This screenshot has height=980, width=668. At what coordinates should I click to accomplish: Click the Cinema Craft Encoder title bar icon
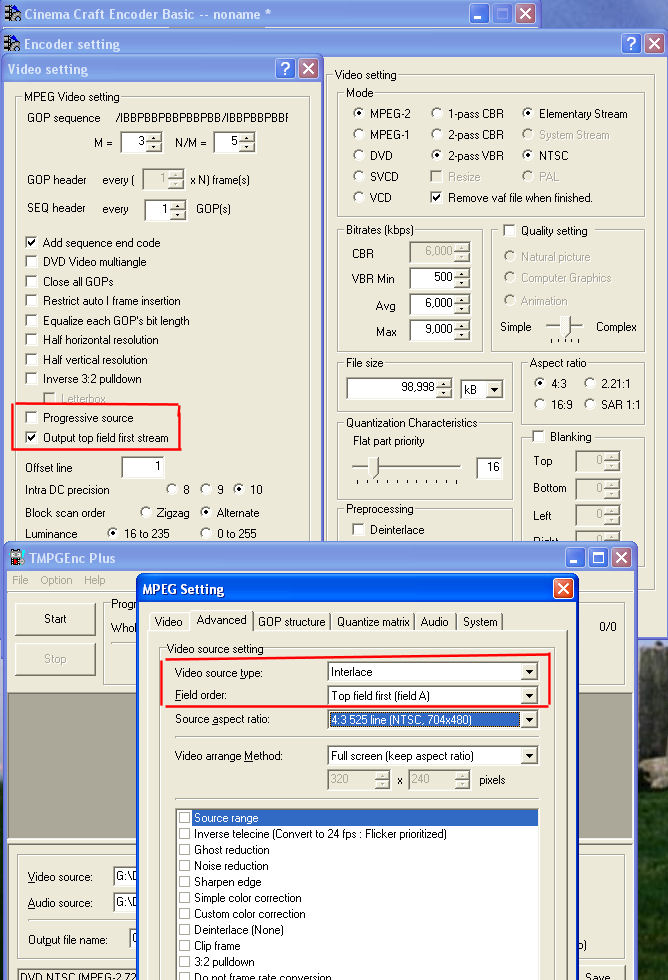[12, 13]
